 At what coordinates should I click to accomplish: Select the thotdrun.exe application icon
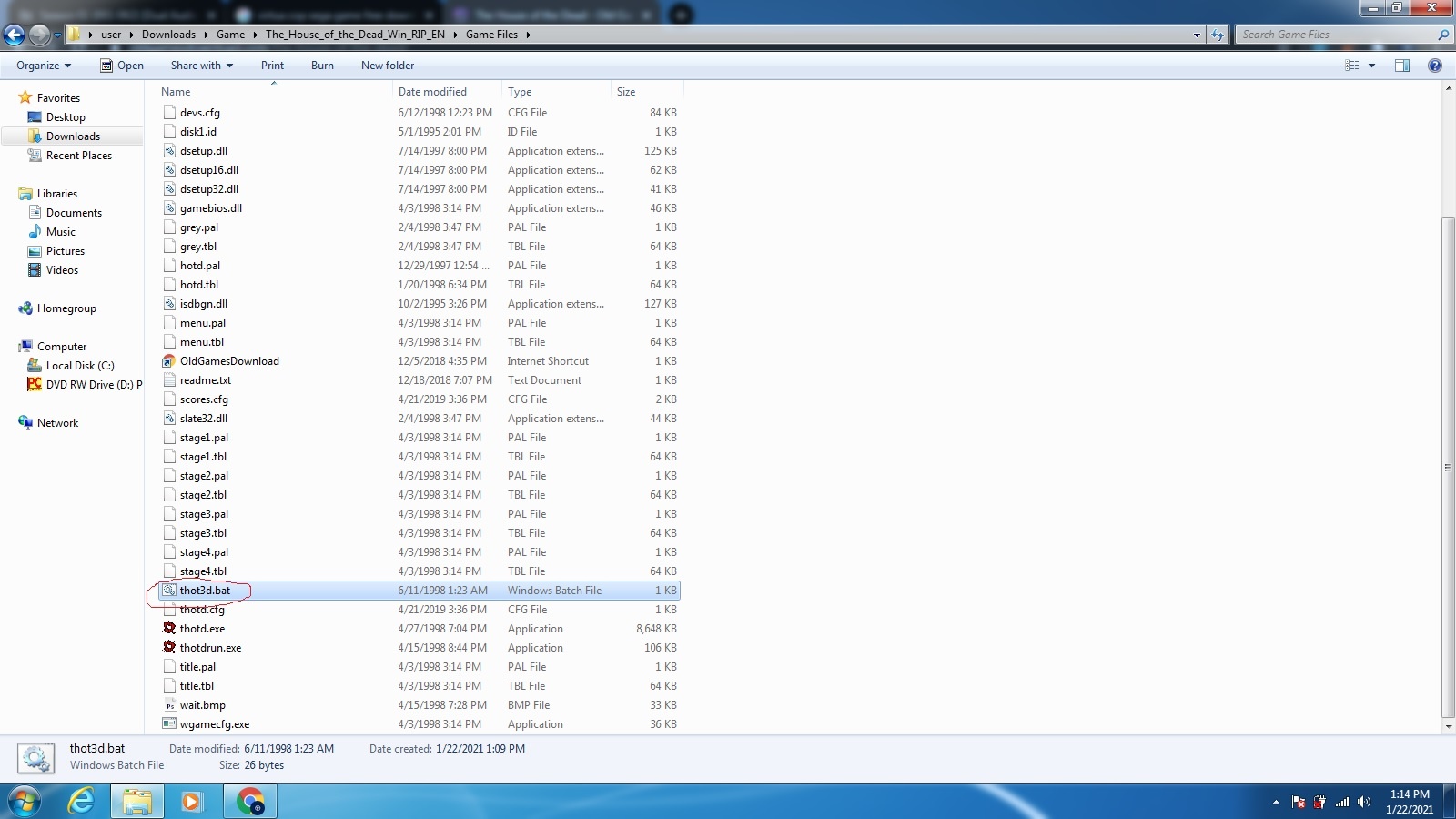click(x=169, y=647)
